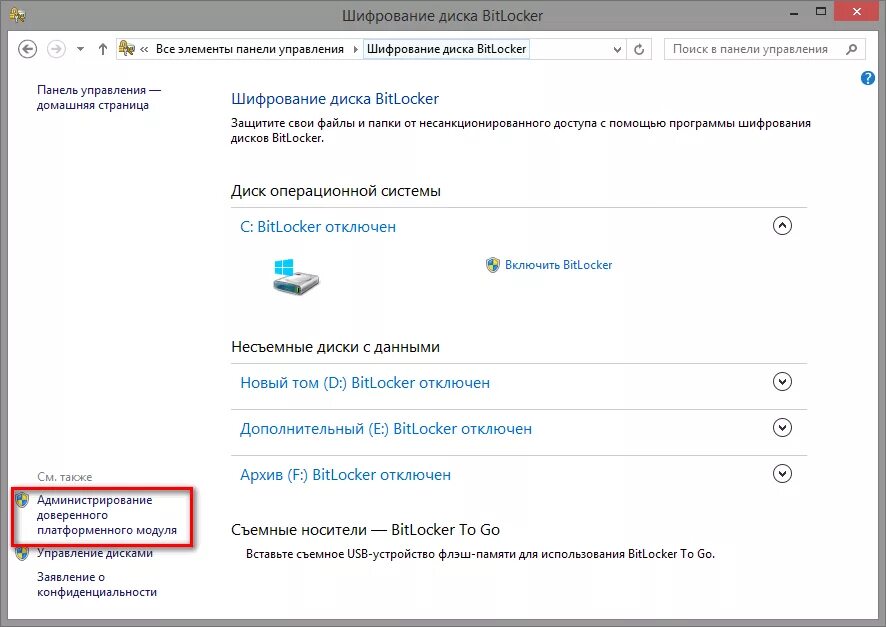This screenshot has width=886, height=627.
Task: Refresh the page with the refresh icon
Action: [x=639, y=50]
